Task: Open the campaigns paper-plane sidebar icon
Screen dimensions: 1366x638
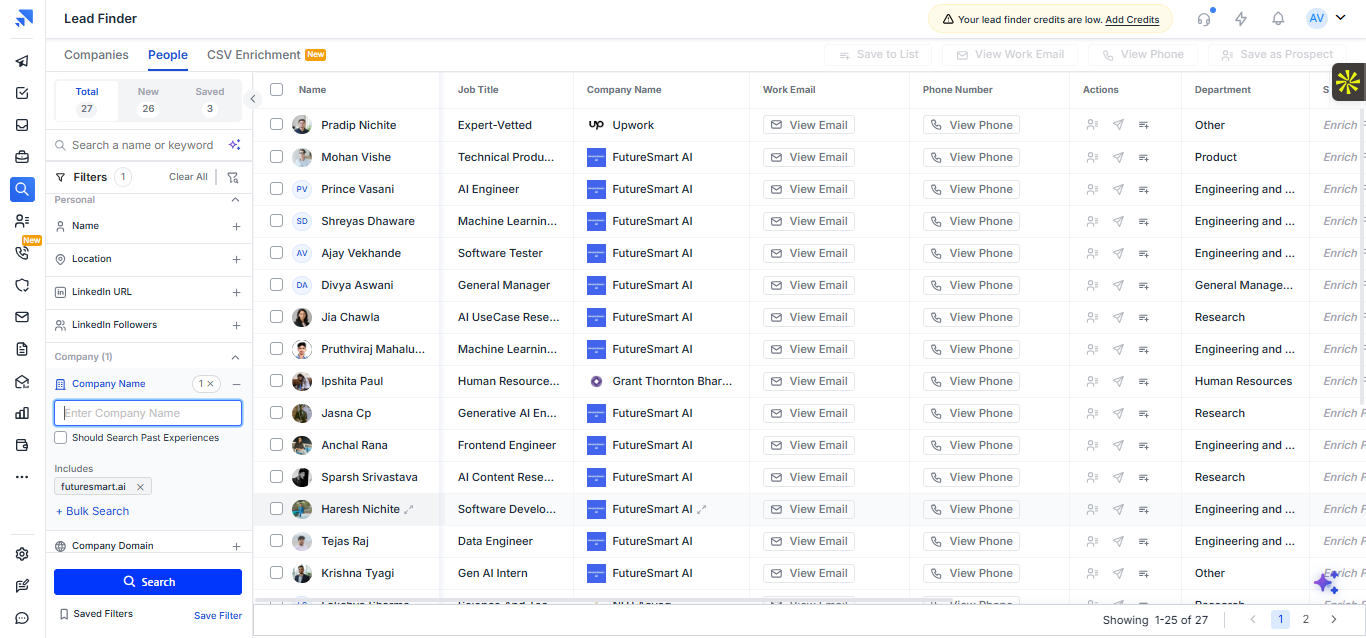Action: point(22,61)
